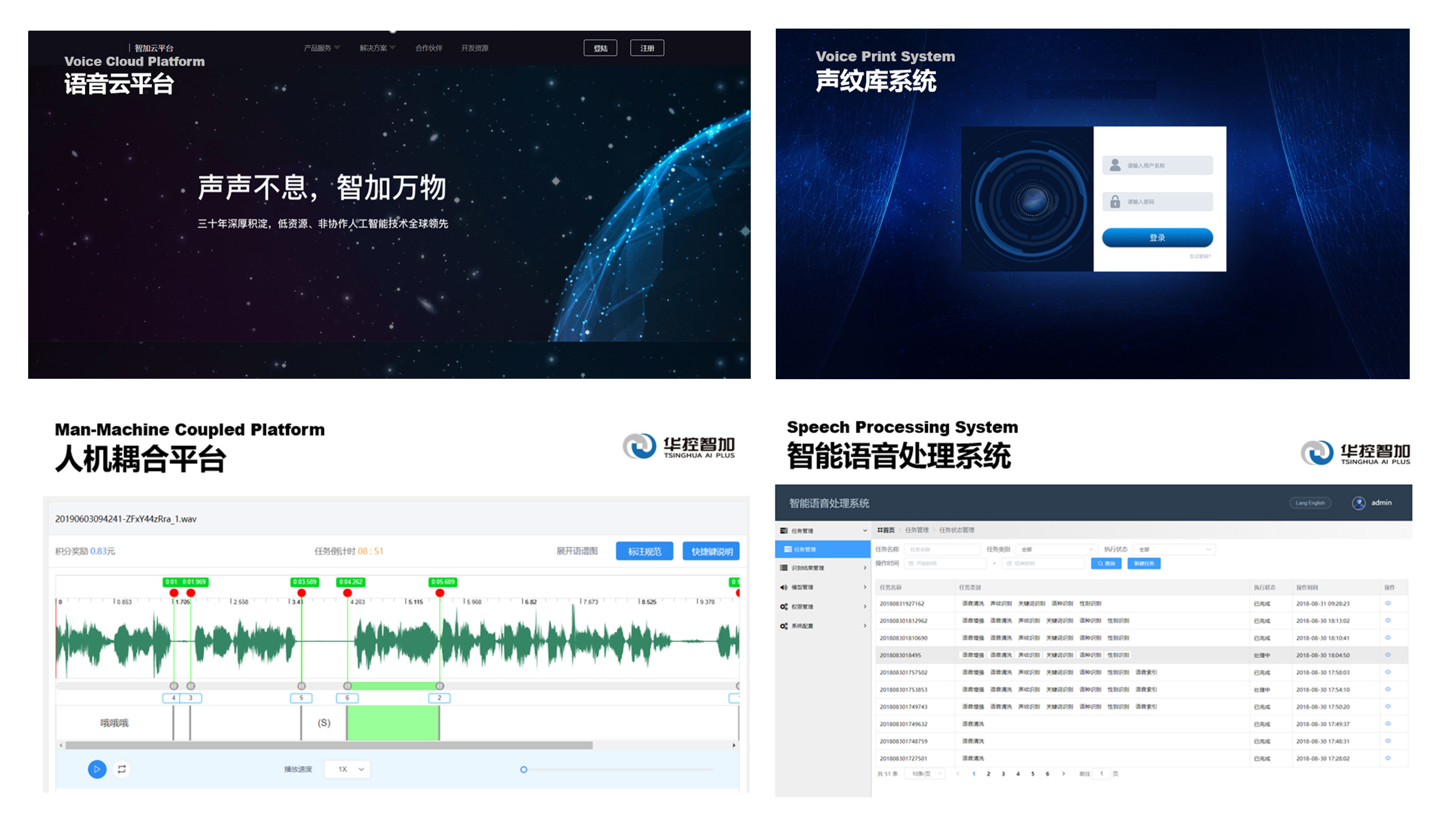Screen dimensions: 1453x840
Task: Click the playback progress slider handle
Action: tap(524, 769)
